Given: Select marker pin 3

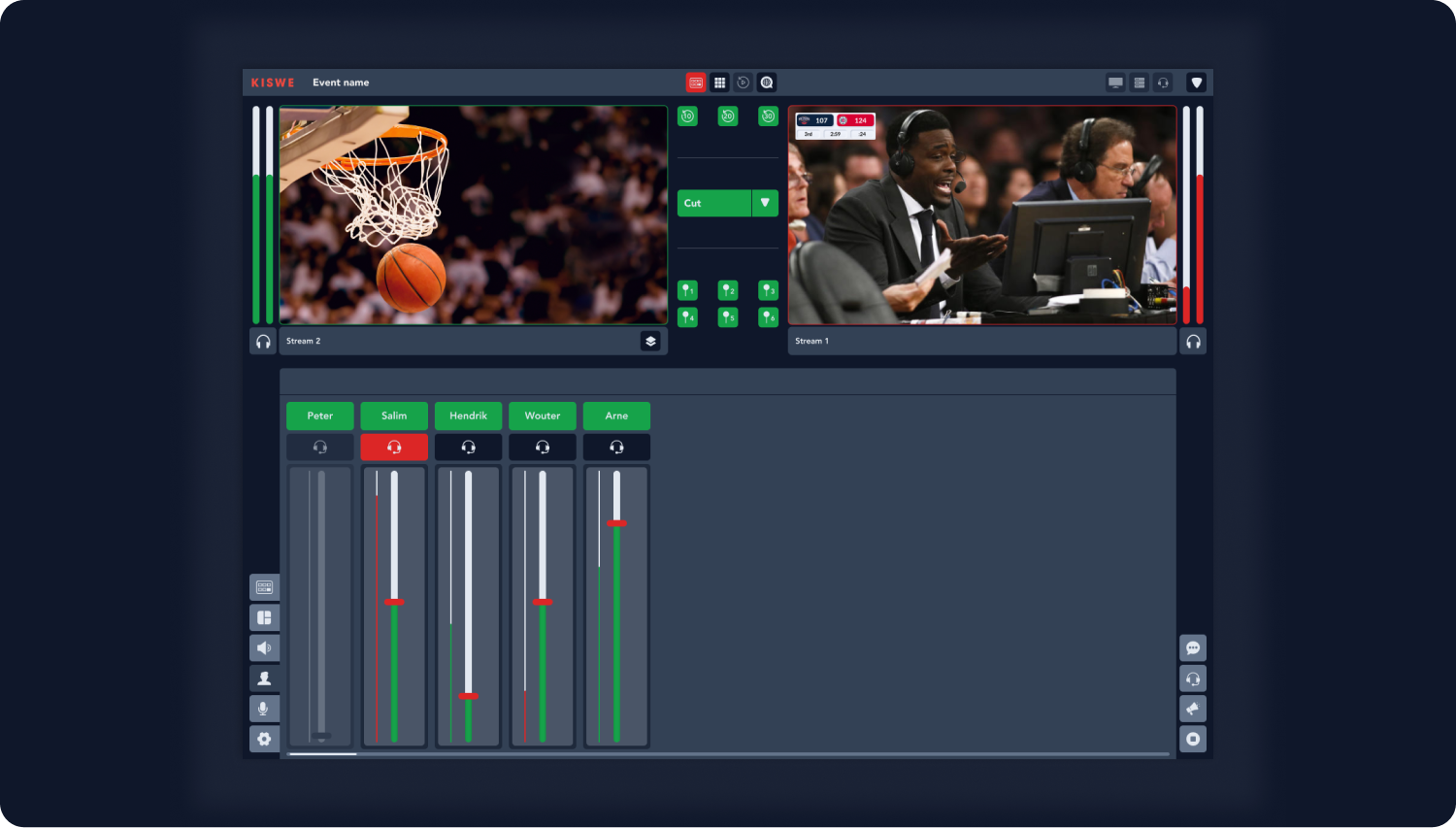Looking at the screenshot, I should coord(768,290).
